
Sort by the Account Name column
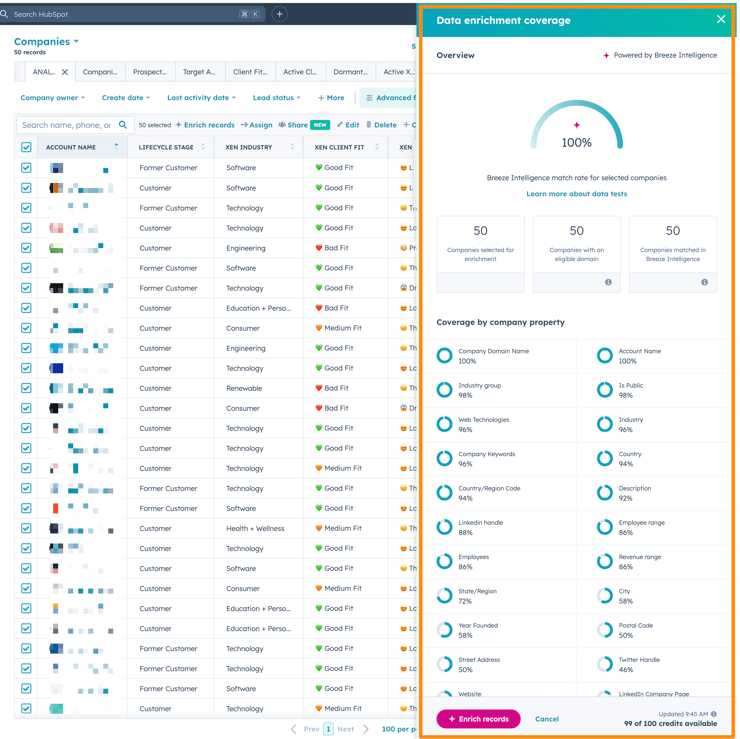82,147
